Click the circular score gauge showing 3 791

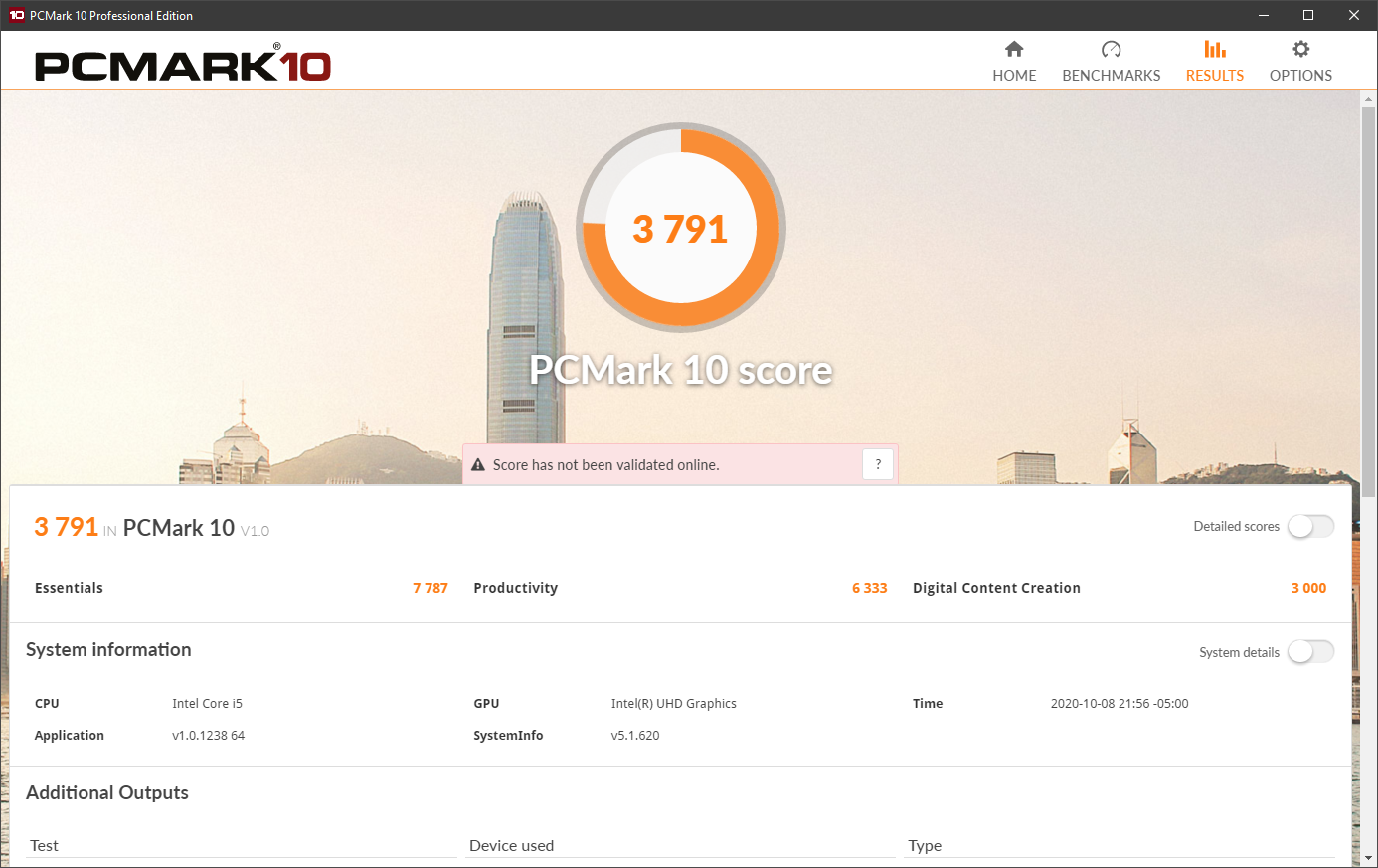(x=681, y=228)
